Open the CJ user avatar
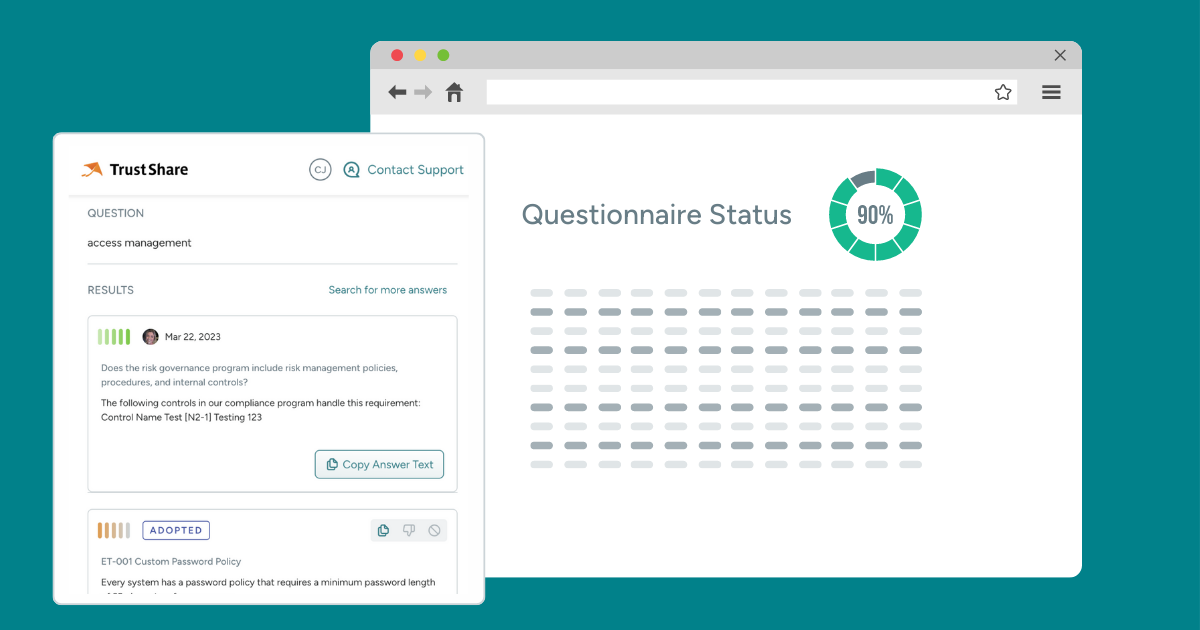Screen dimensions: 1200x630 [320, 170]
